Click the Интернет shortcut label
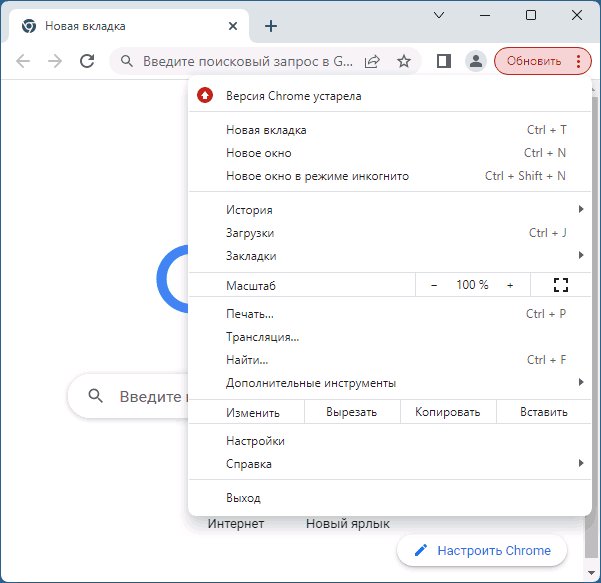This screenshot has height=583, width=601. coord(236,524)
